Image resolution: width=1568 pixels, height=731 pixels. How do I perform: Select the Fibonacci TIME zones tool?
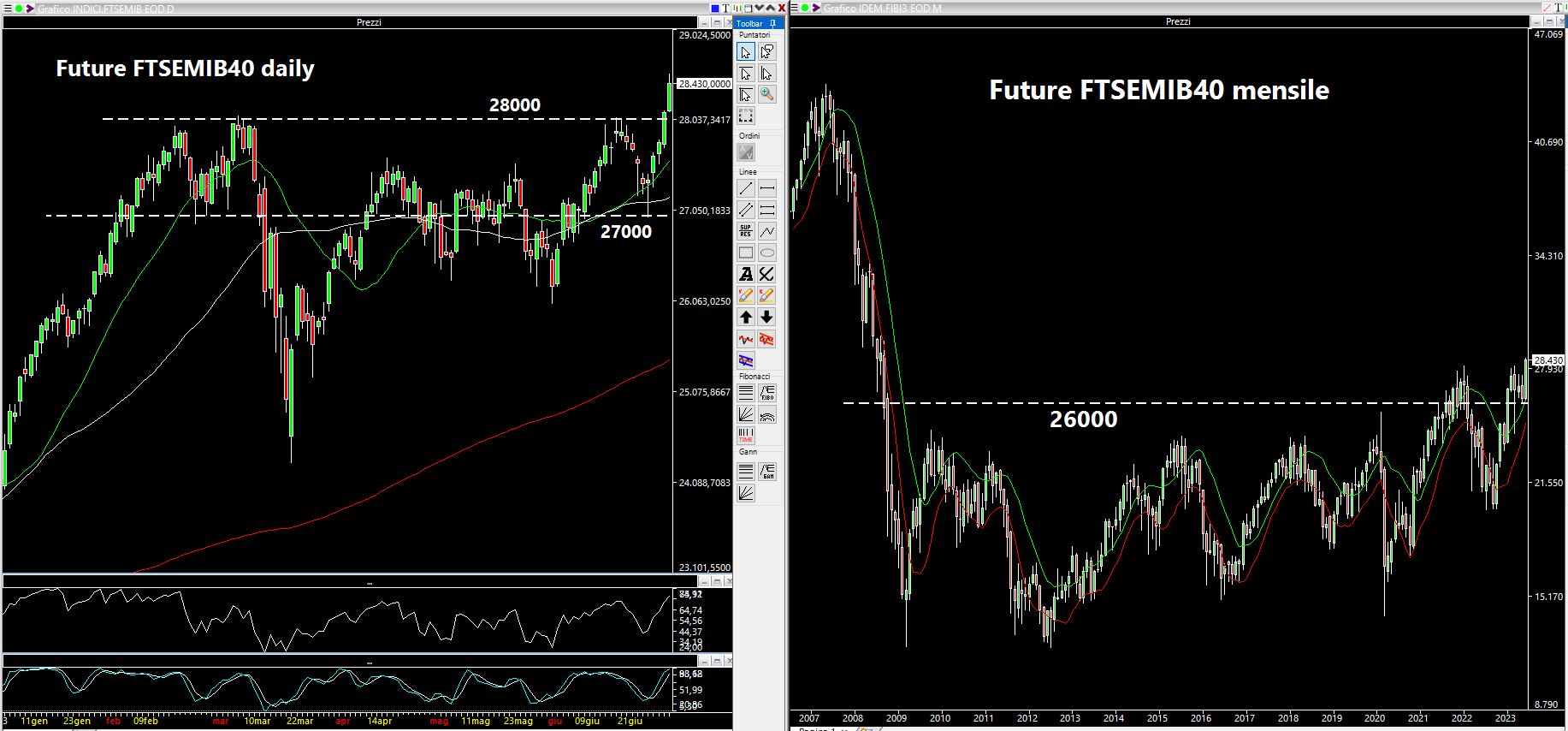(x=746, y=436)
